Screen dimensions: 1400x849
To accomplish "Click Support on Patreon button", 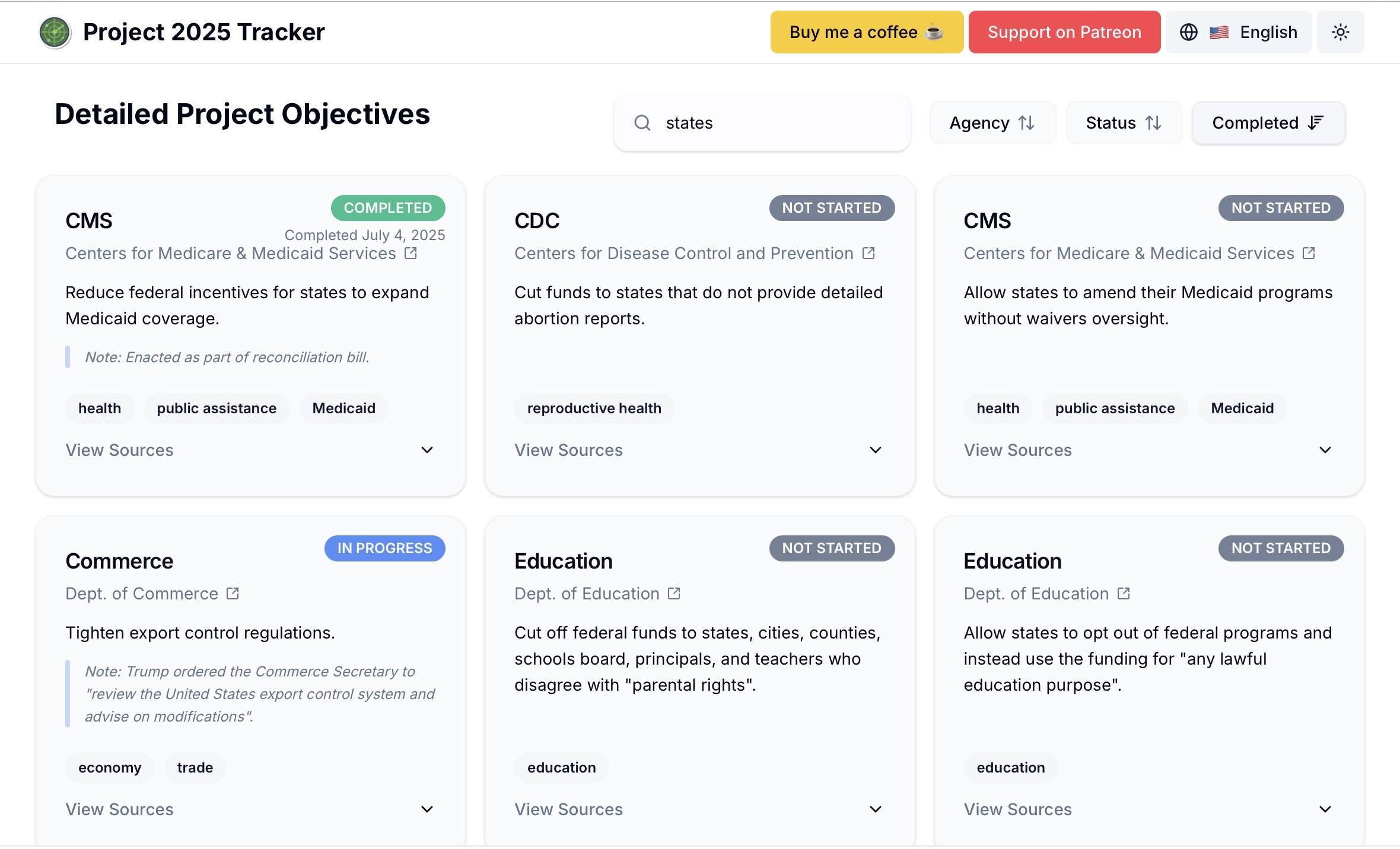I will click(x=1064, y=32).
